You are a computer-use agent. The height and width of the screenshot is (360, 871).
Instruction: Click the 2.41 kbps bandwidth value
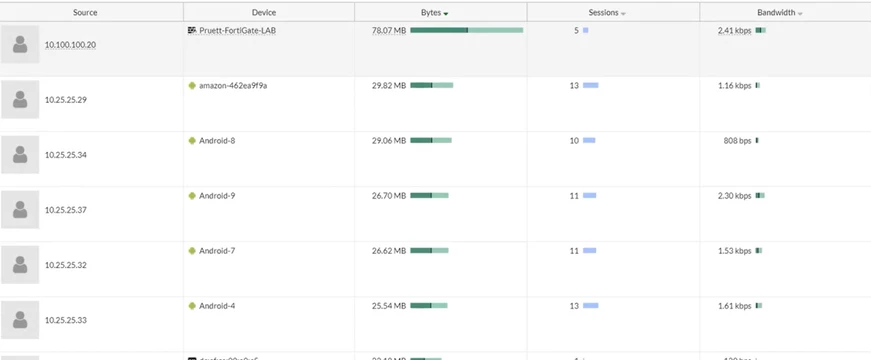(734, 31)
